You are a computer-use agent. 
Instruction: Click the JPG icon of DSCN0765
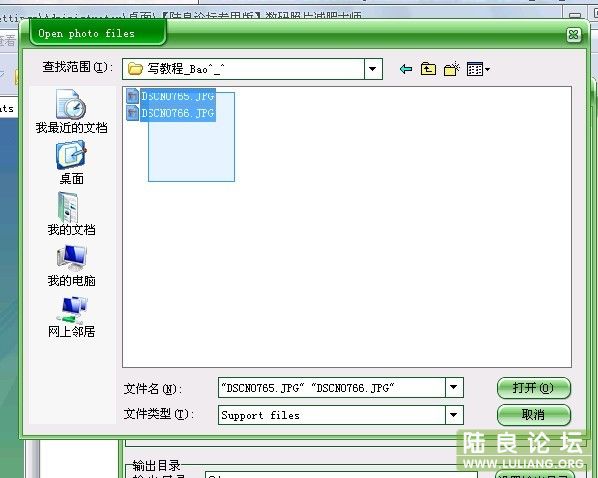[132, 96]
